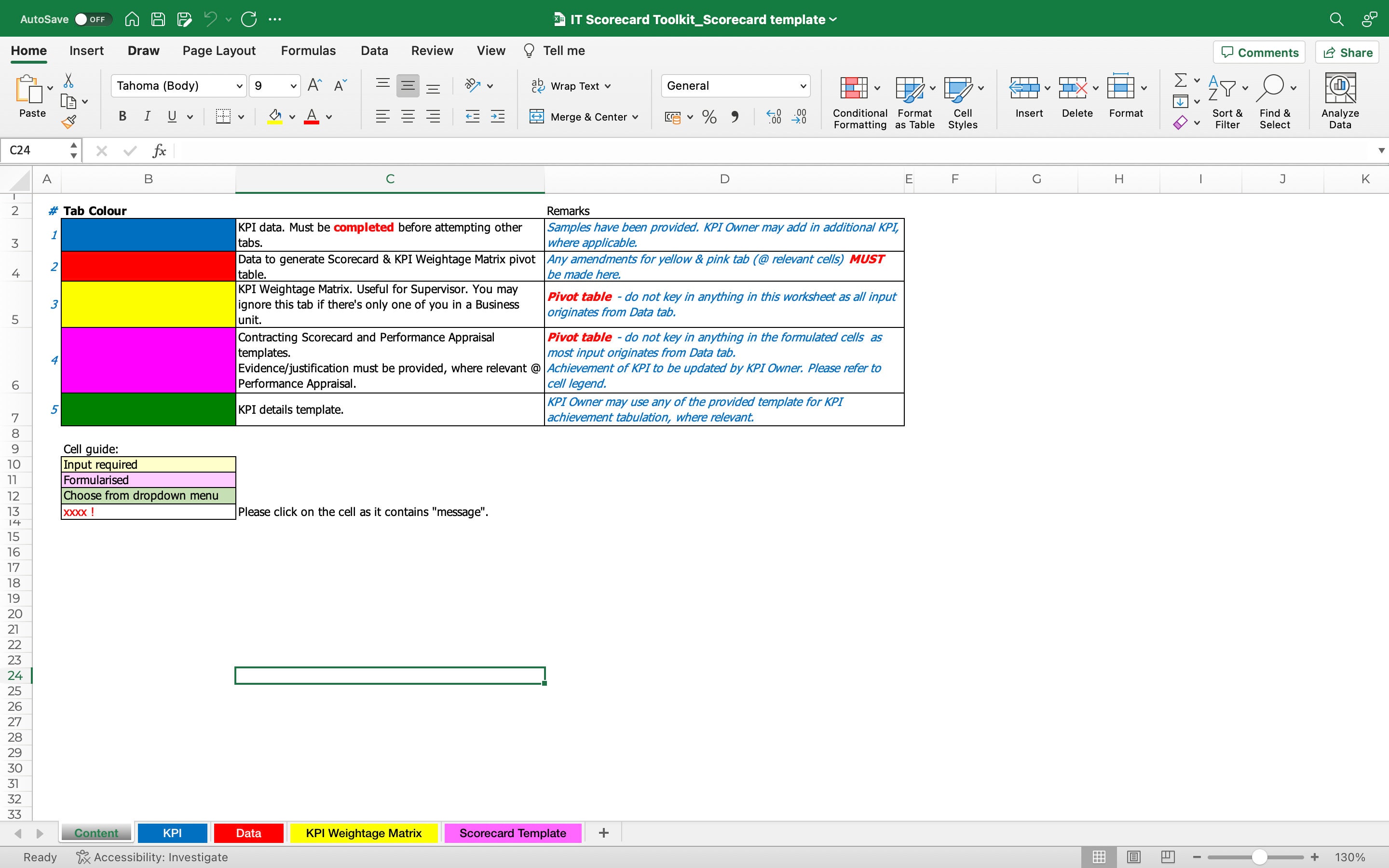Toggle Bold formatting
The width and height of the screenshot is (1389, 868).
click(x=122, y=117)
